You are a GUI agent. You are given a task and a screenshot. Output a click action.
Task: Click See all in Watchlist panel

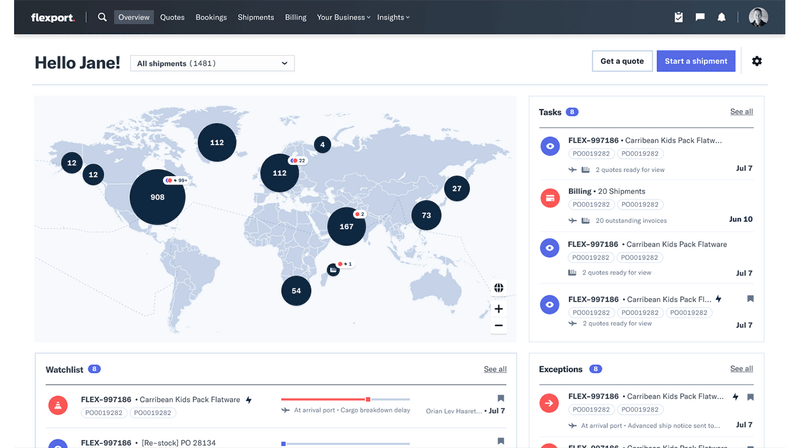(x=495, y=369)
